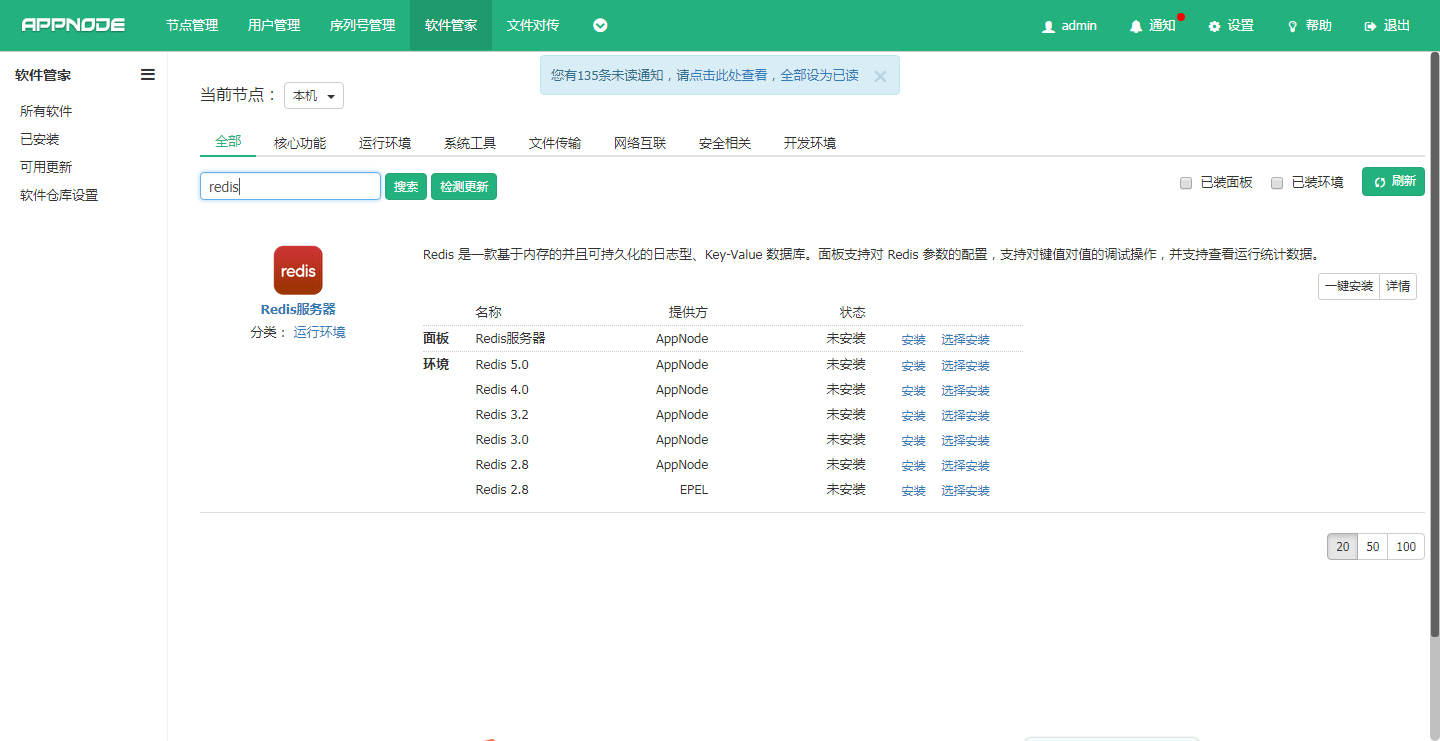Image resolution: width=1440 pixels, height=741 pixels.
Task: Open notifications via the bell icon
Action: (1136, 26)
